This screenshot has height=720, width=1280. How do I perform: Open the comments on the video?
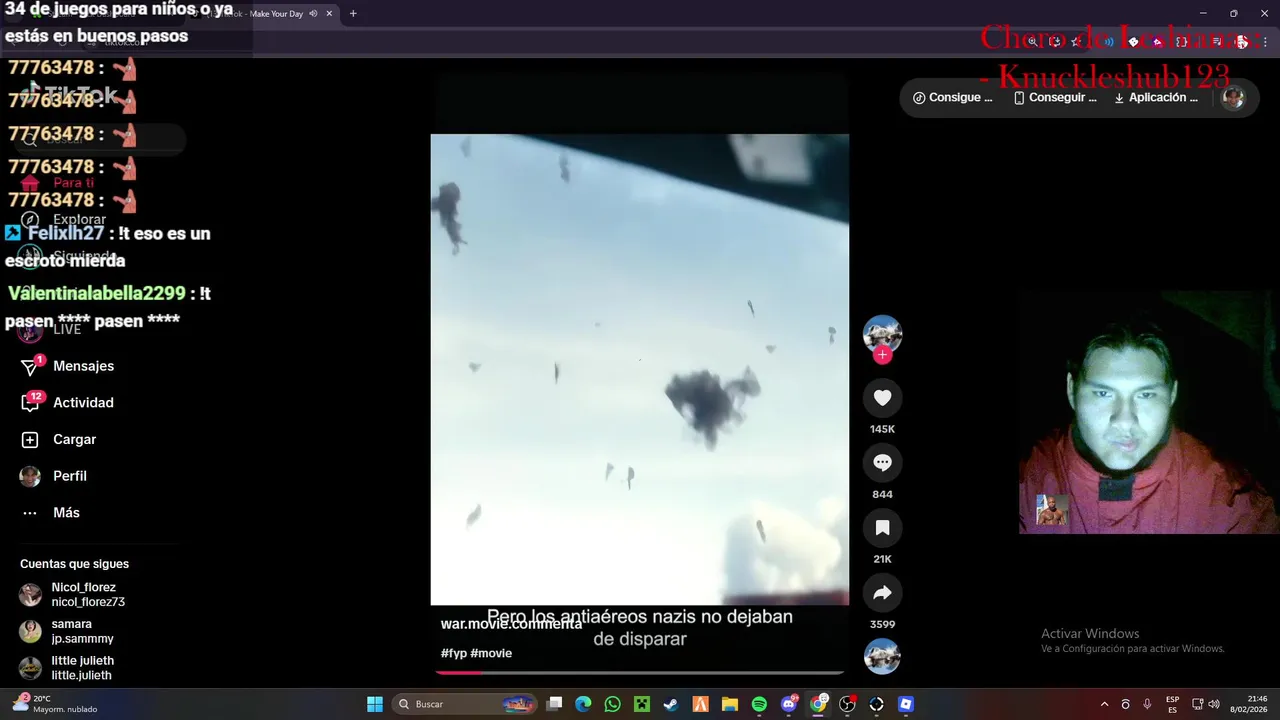pos(882,463)
